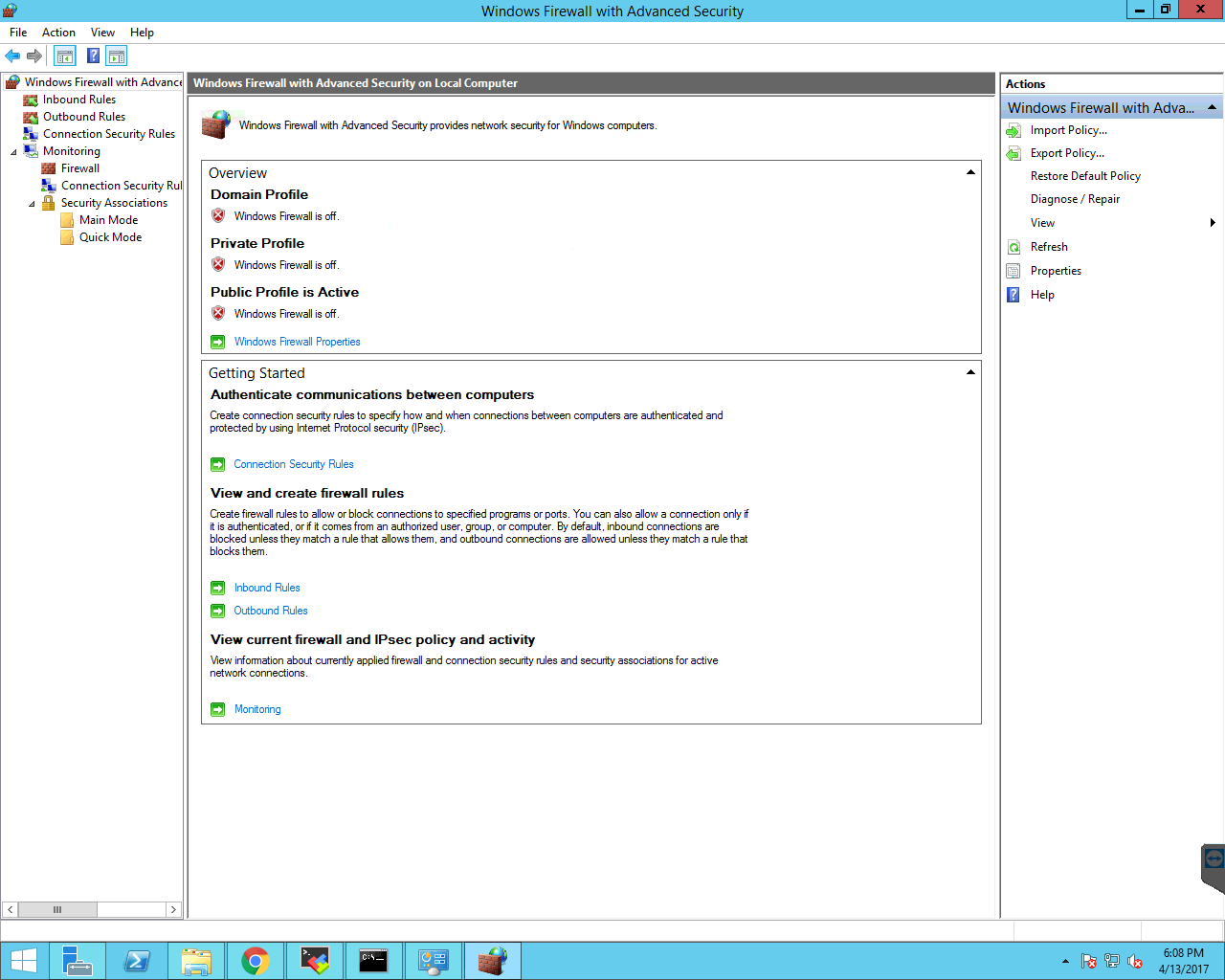Click Diagnose / Repair in Actions
Image resolution: width=1225 pixels, height=980 pixels.
(x=1075, y=199)
